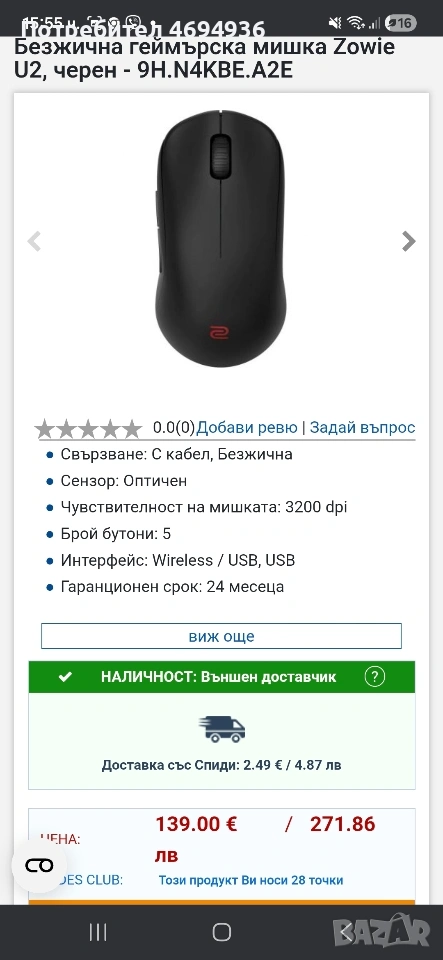
Task: Click the five-star rating row
Action: click(x=89, y=429)
